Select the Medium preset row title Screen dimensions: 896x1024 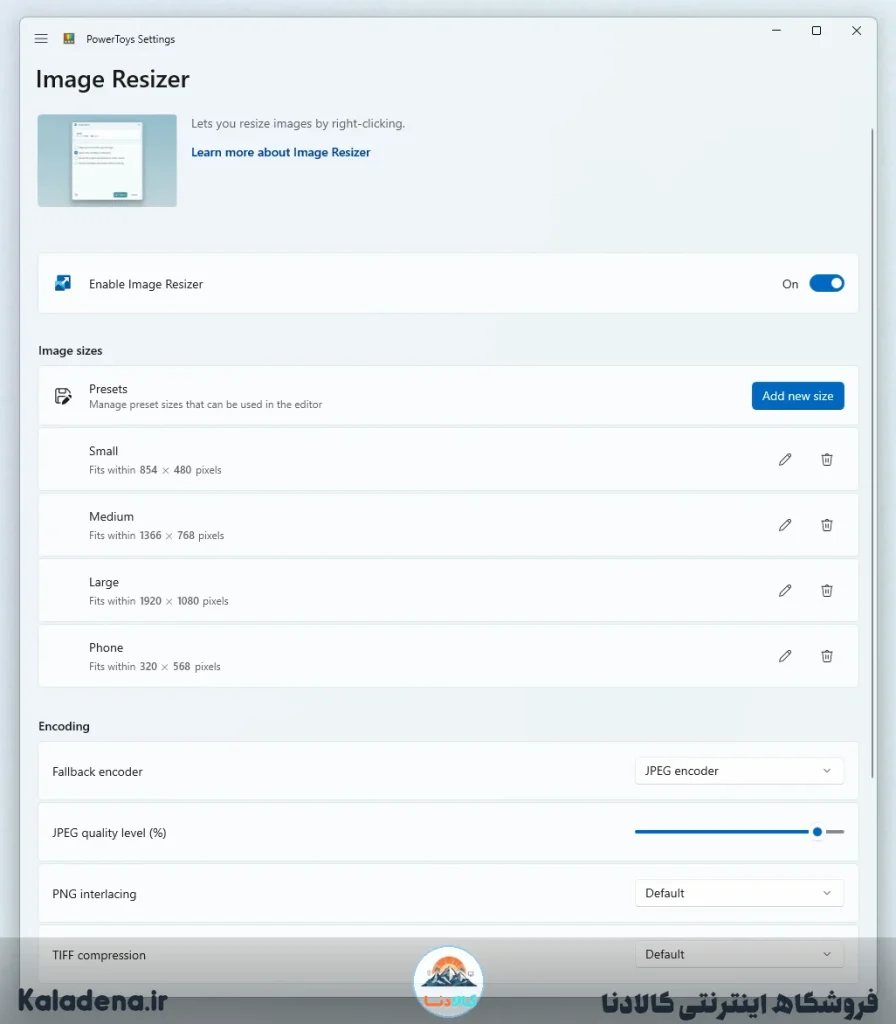click(x=111, y=517)
